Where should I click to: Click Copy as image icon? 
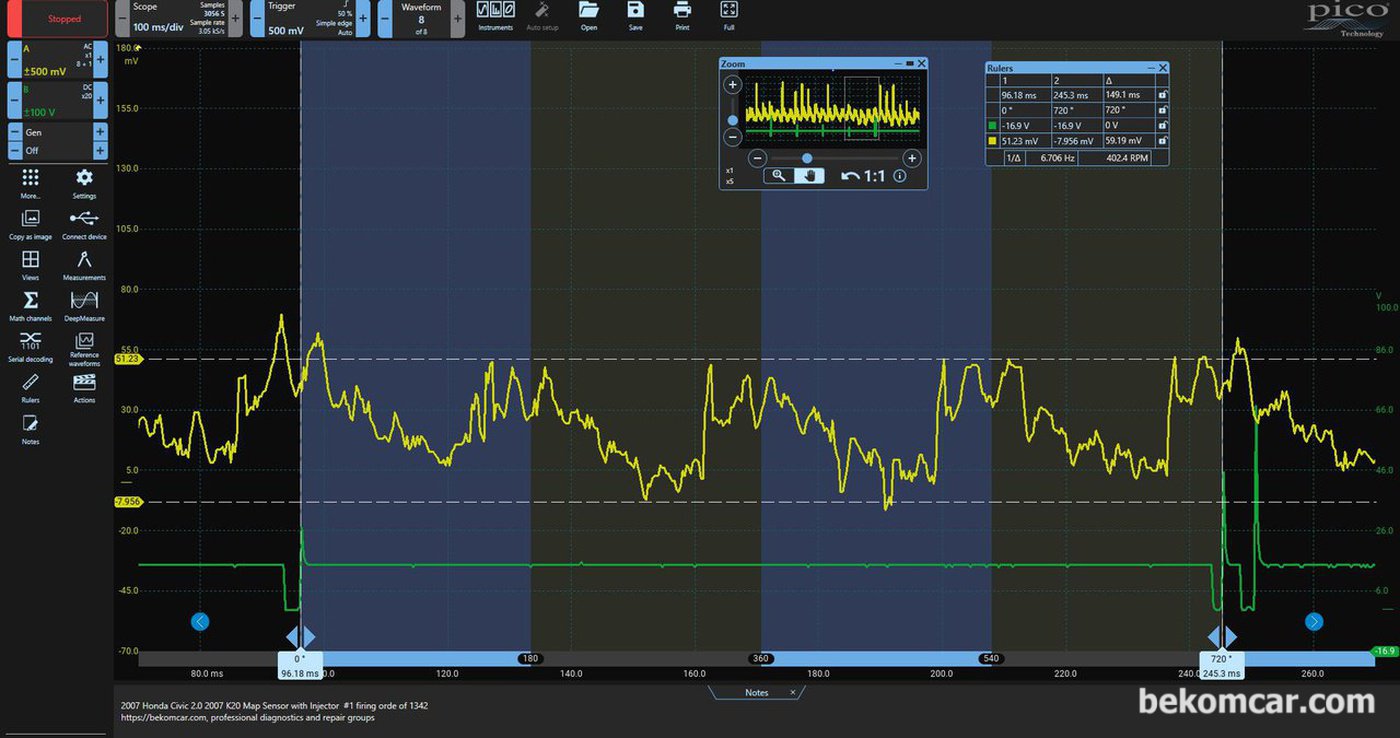pos(30,224)
